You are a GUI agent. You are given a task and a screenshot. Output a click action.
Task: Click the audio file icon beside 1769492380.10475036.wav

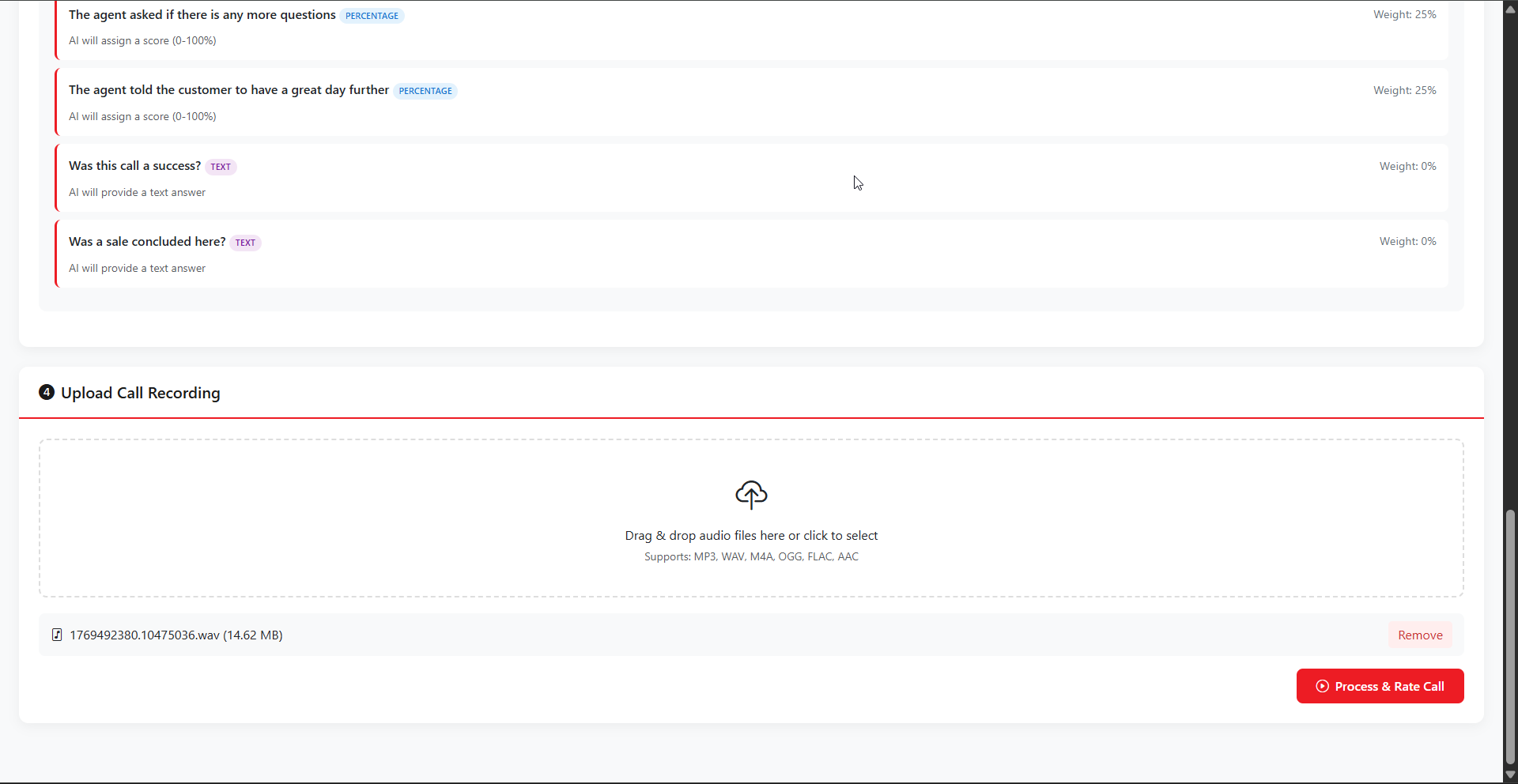coord(57,635)
